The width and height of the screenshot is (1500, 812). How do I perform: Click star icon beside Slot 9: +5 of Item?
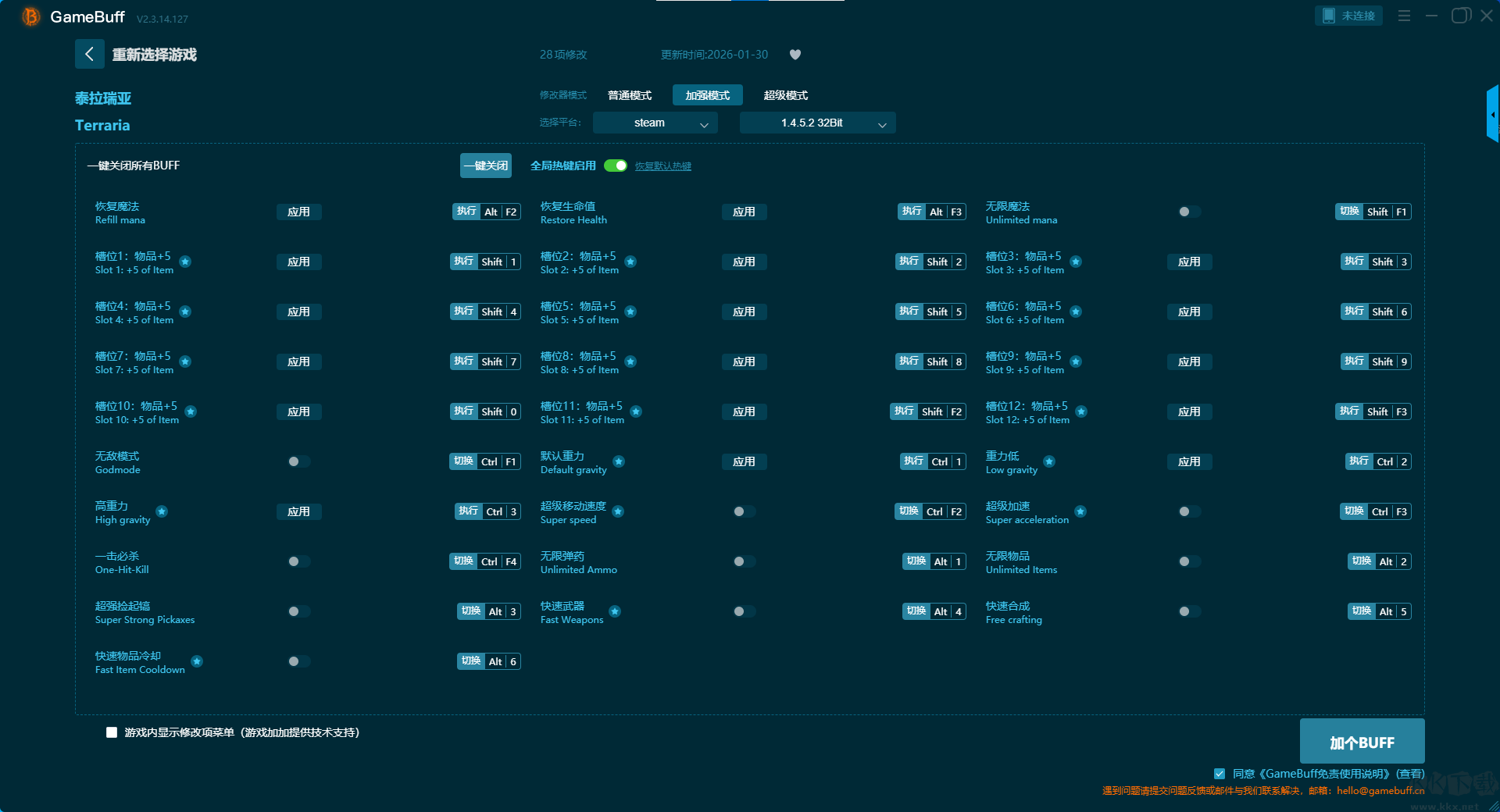tap(1076, 361)
